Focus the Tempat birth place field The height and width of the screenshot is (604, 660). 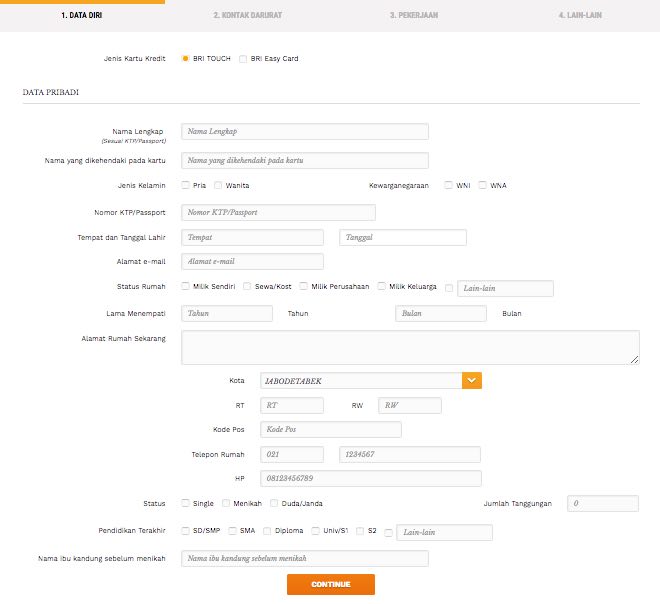click(x=253, y=237)
